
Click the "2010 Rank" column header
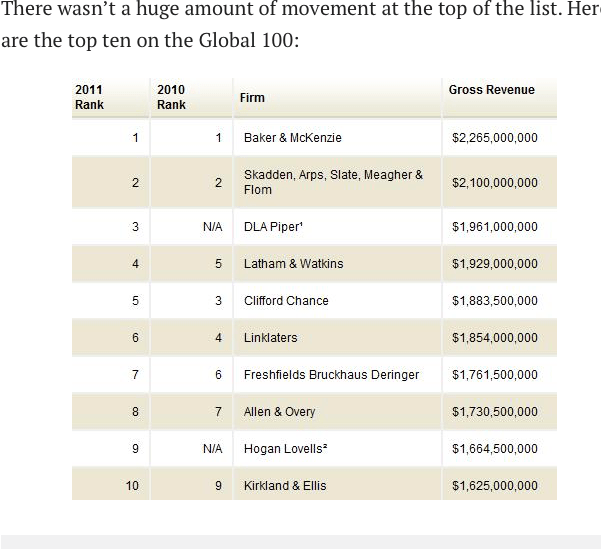click(171, 97)
